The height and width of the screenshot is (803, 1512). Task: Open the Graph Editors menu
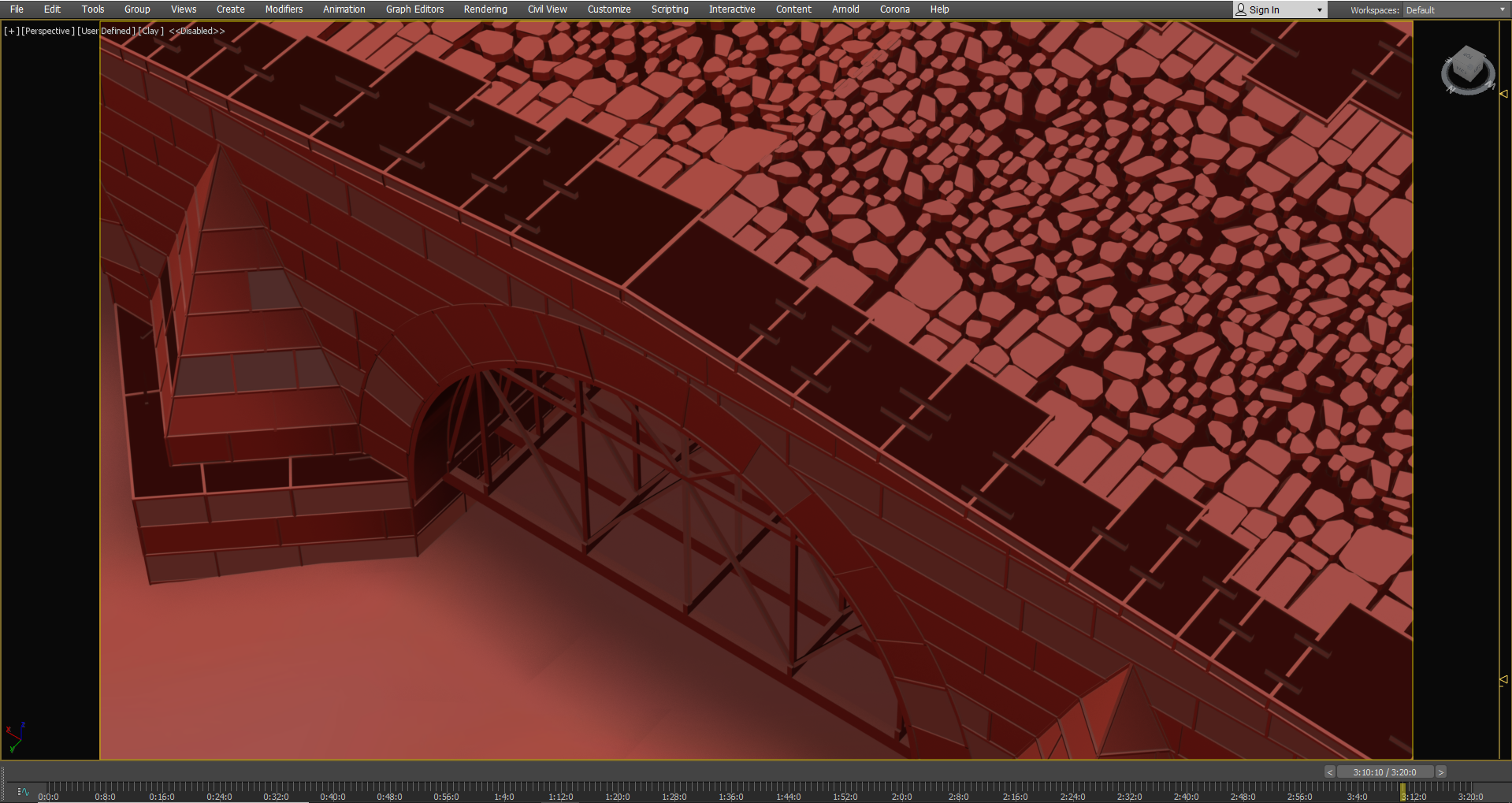coord(415,9)
